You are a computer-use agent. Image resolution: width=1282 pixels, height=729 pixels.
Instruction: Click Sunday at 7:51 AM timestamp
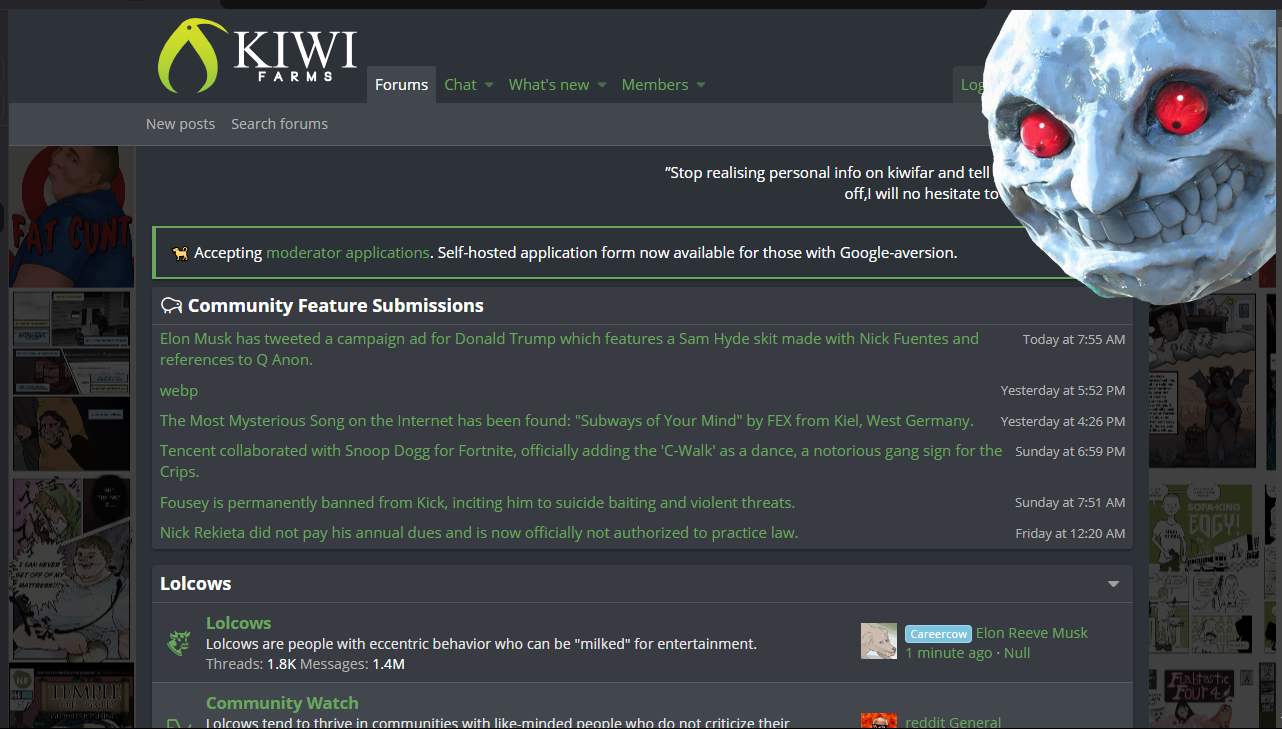(x=1070, y=503)
